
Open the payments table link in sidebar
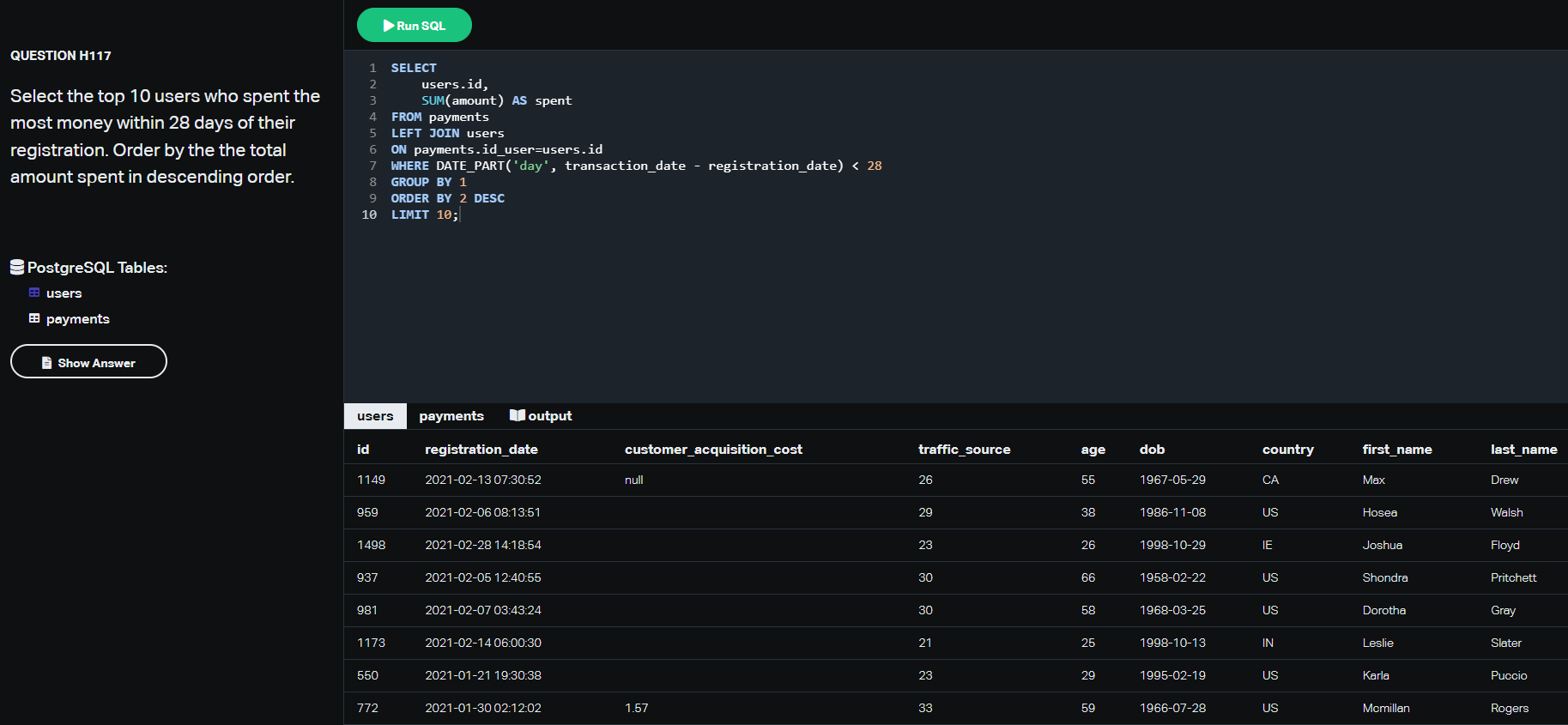[x=78, y=319]
